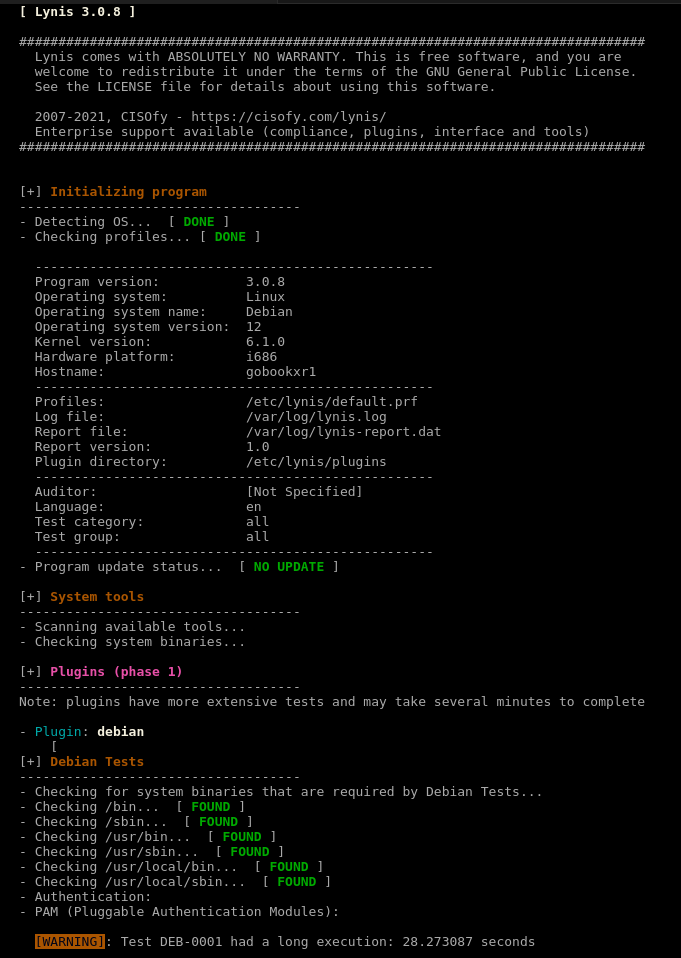The height and width of the screenshot is (958, 681).
Task: Click DONE status next to Detecting OS
Action: coord(199,222)
